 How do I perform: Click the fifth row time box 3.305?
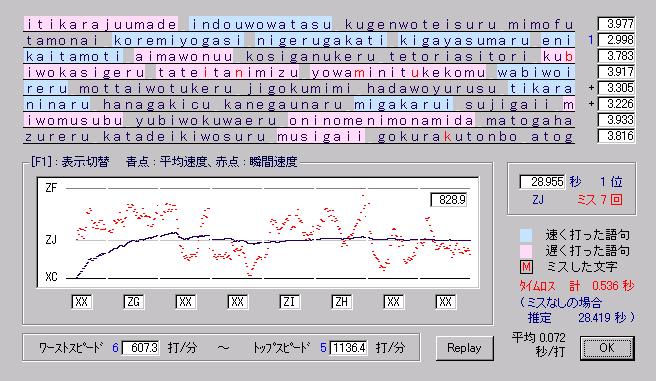(617, 88)
